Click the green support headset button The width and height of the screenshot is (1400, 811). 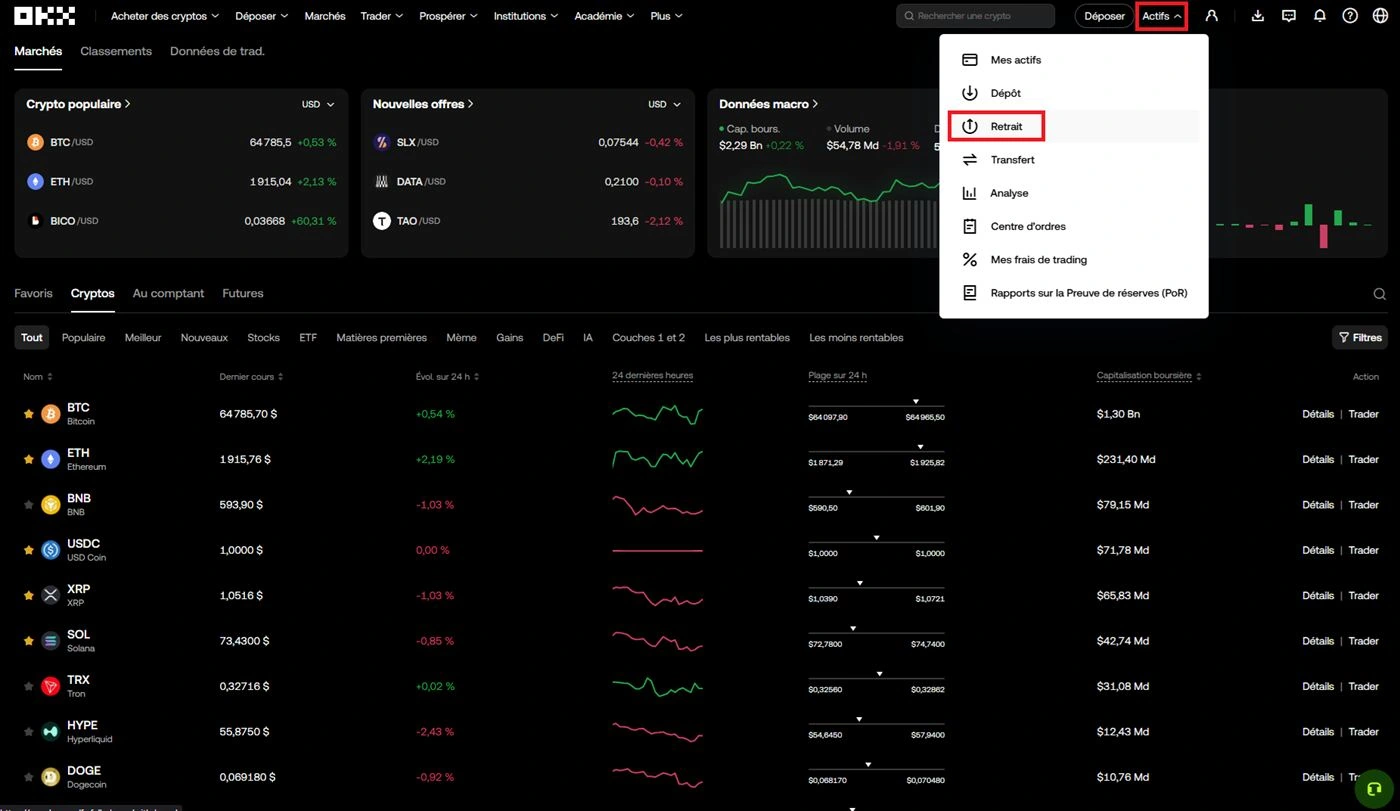point(1374,788)
